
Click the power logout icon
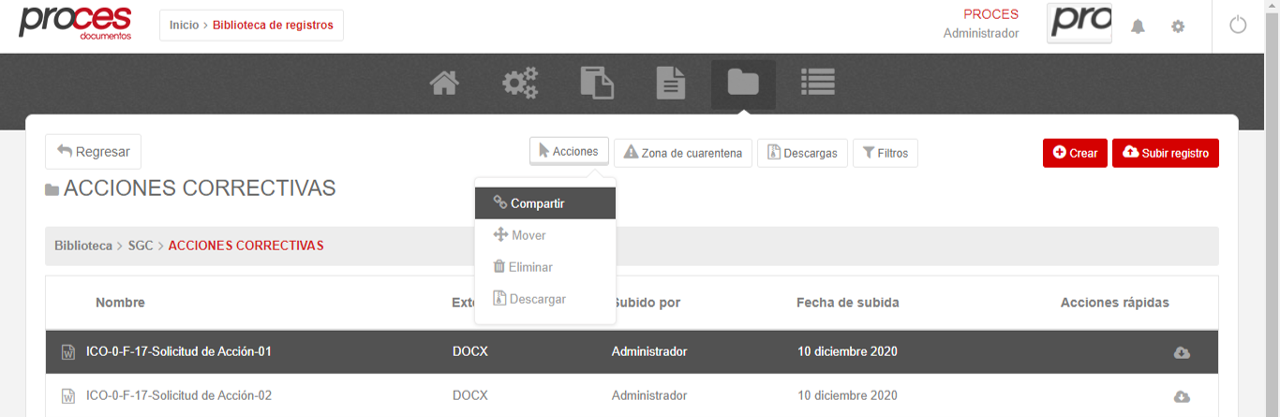coord(1238,26)
